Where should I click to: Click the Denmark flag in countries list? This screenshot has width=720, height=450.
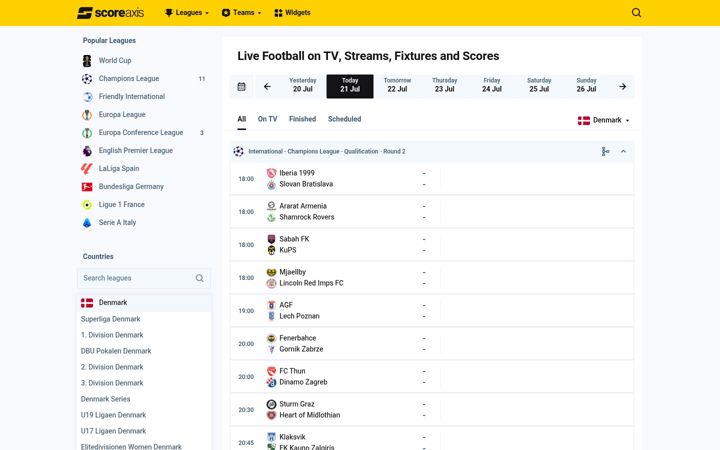point(87,303)
